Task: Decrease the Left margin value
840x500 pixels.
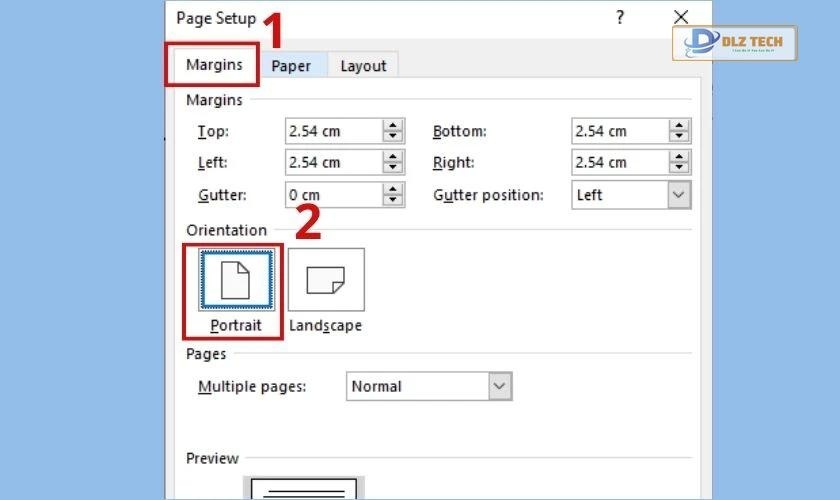Action: pos(393,168)
